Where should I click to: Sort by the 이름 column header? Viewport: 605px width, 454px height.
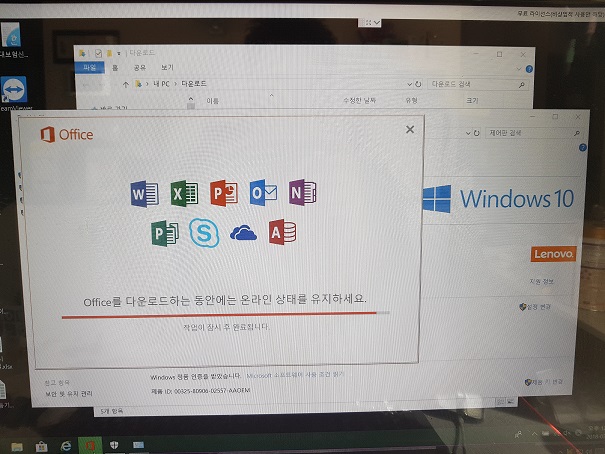[213, 101]
